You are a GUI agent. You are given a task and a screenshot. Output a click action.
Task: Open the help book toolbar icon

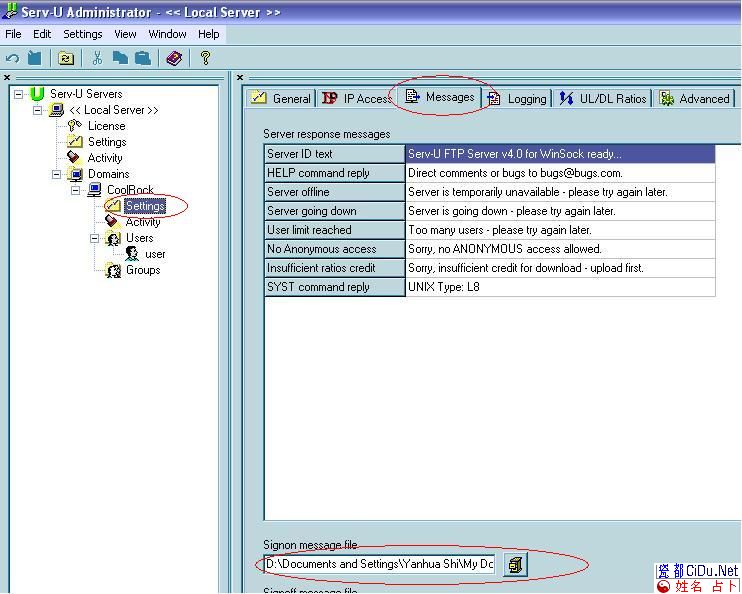coord(174,59)
